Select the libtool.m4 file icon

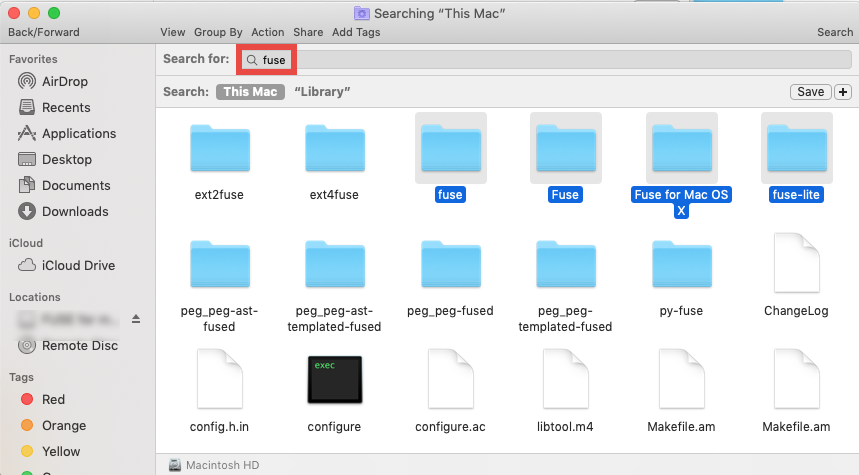click(x=565, y=379)
